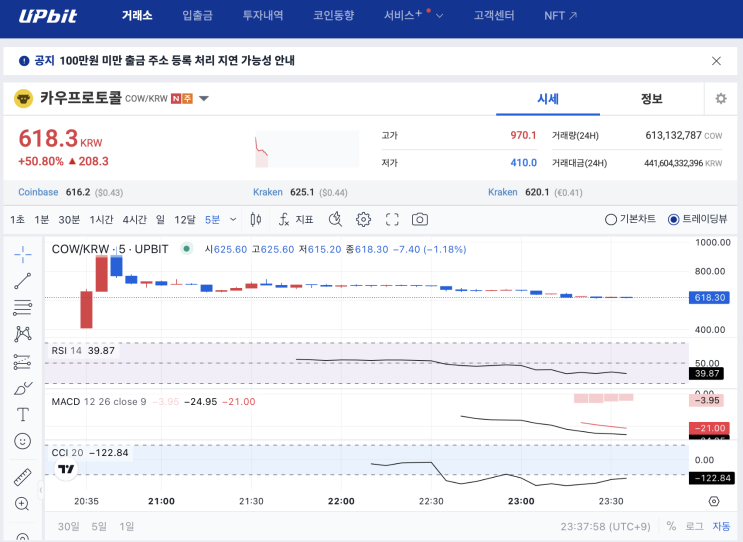Select the position forecasting tool
The image size is (743, 542).
click(x=23, y=361)
